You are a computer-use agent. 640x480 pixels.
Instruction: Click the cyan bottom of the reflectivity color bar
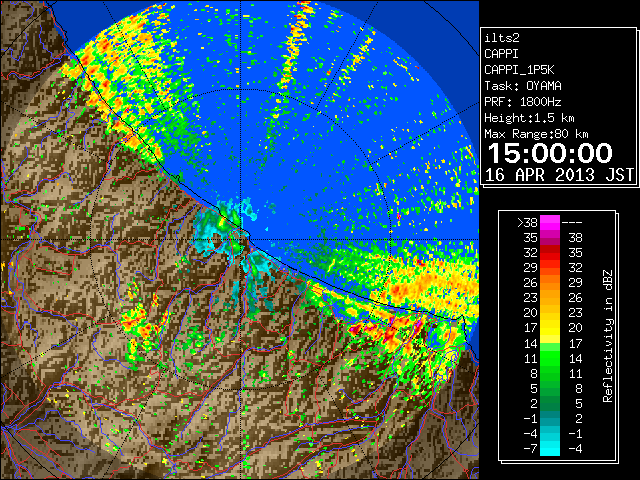550,448
